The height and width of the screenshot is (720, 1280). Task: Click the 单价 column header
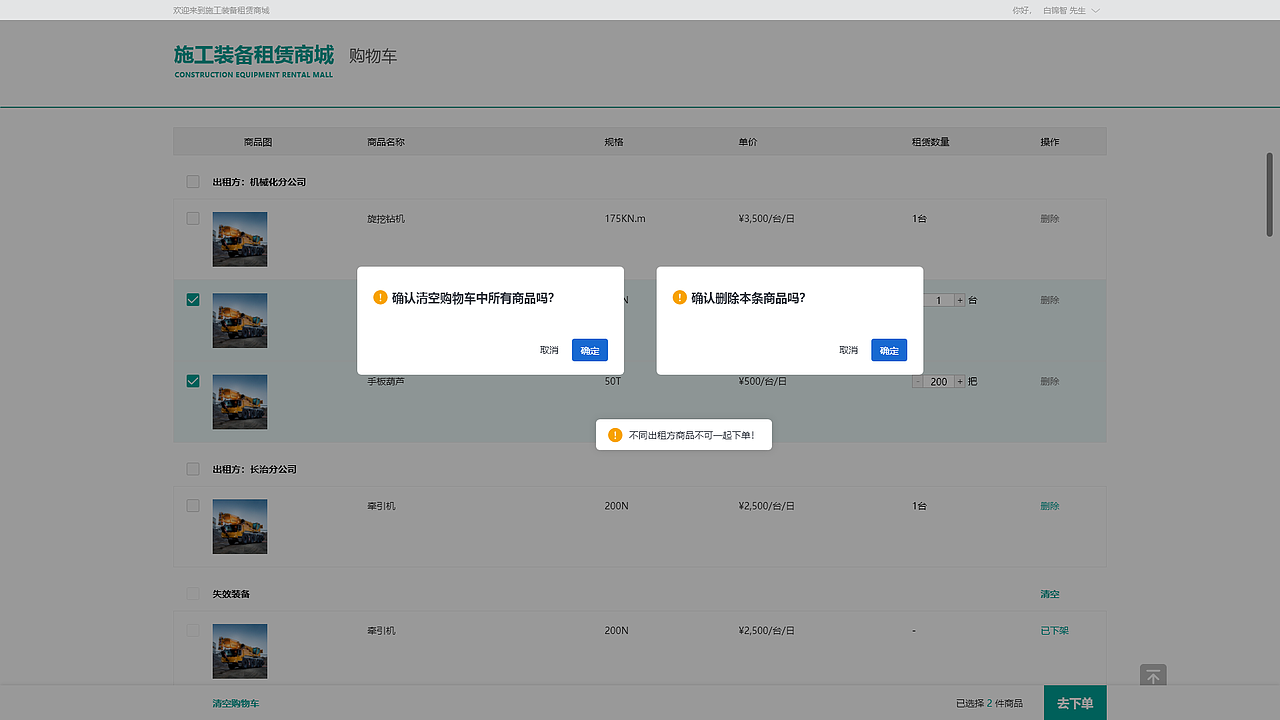pos(748,142)
